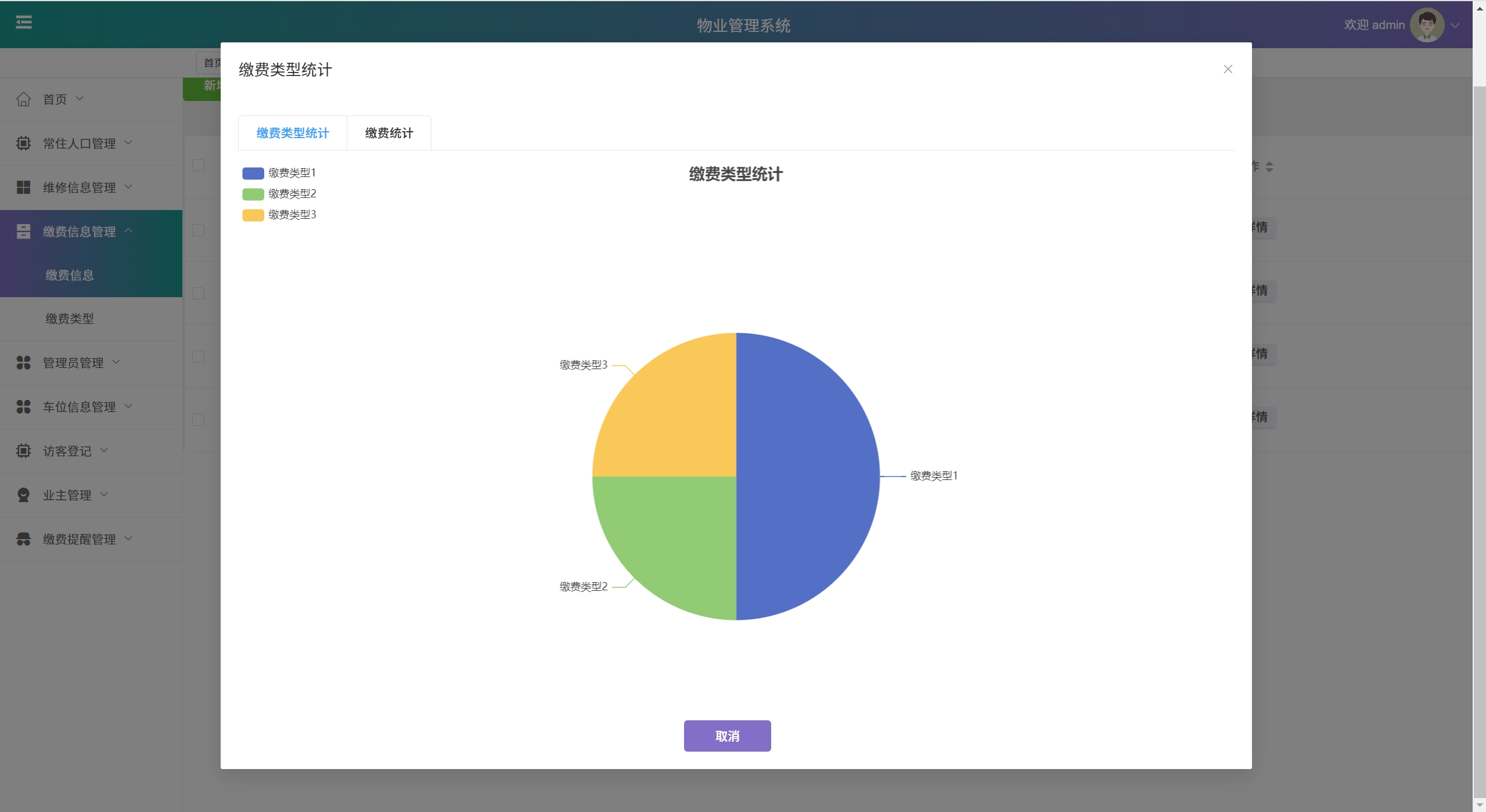Expand the 车位信息管理 menu chevron
The image size is (1486, 812).
[x=129, y=406]
